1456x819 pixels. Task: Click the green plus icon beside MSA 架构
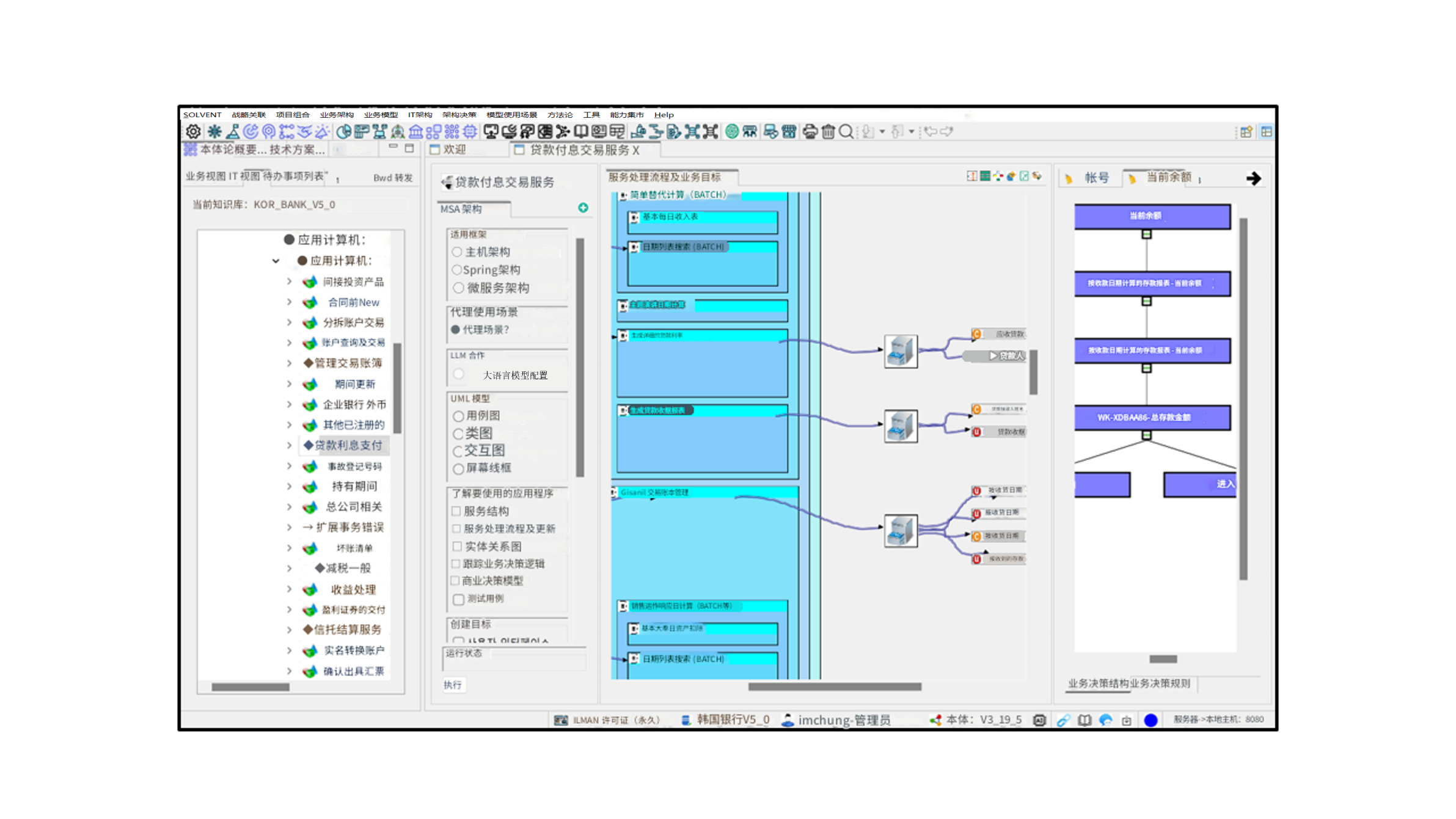(x=583, y=208)
